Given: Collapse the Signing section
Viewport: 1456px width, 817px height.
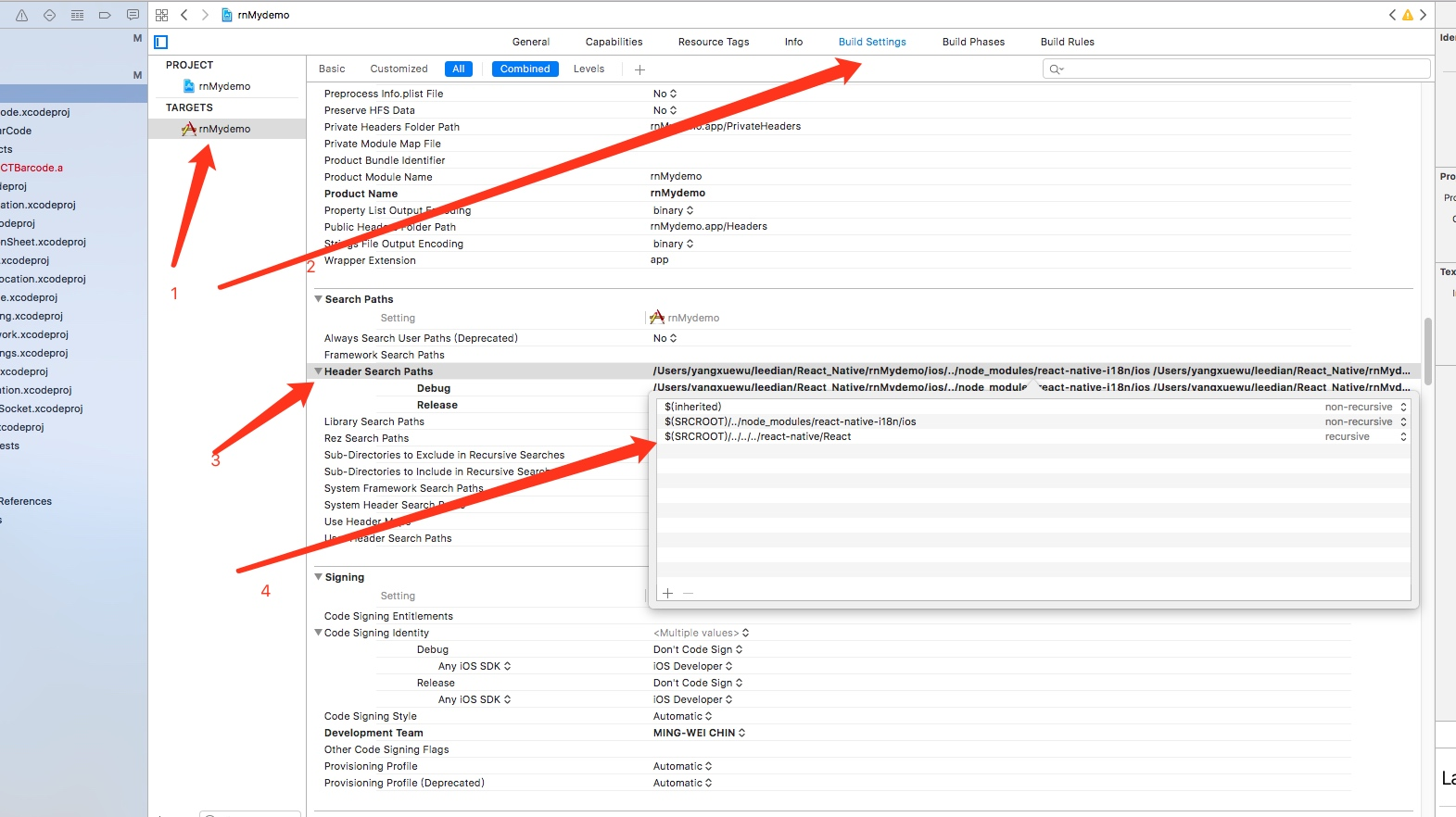Looking at the screenshot, I should tap(318, 577).
